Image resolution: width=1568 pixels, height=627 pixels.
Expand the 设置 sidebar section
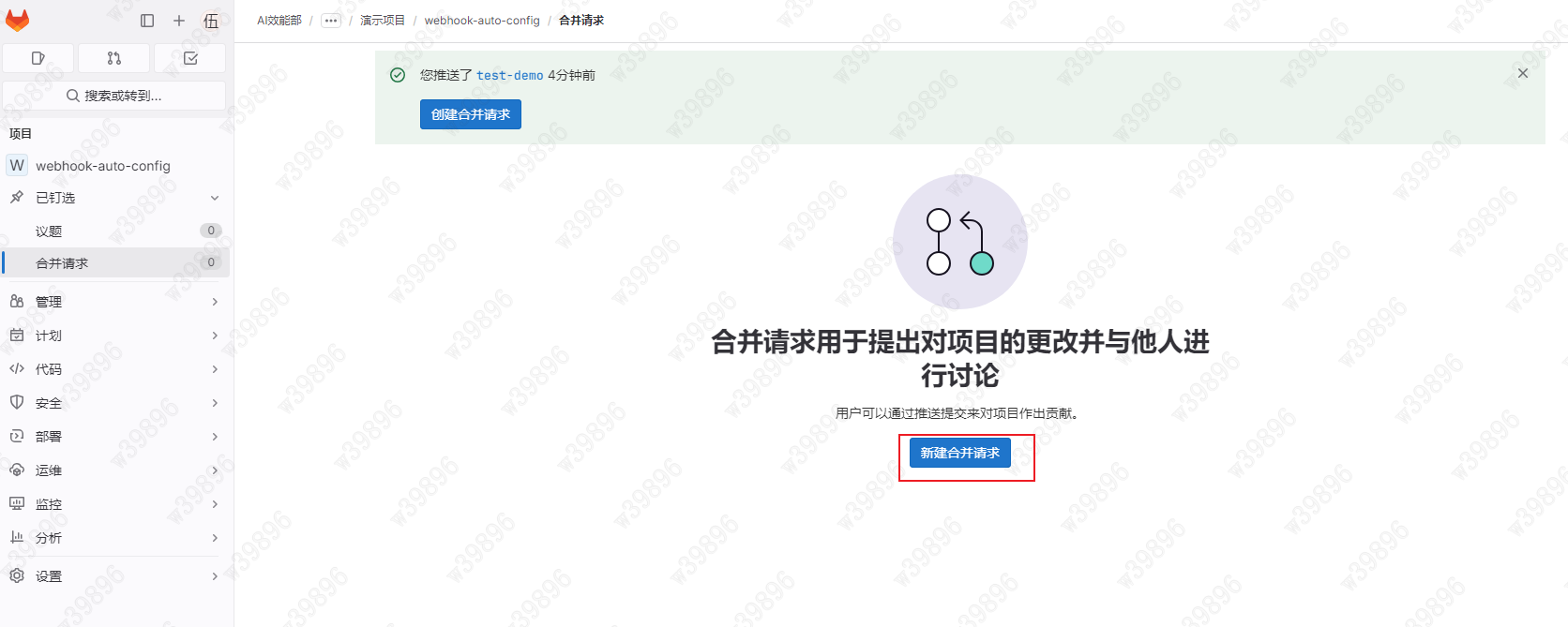(x=114, y=576)
